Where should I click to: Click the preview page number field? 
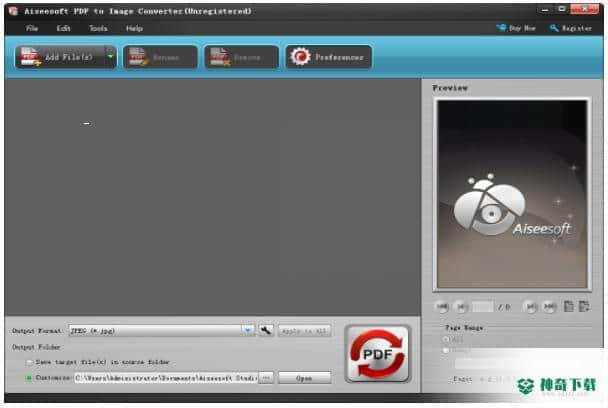483,307
